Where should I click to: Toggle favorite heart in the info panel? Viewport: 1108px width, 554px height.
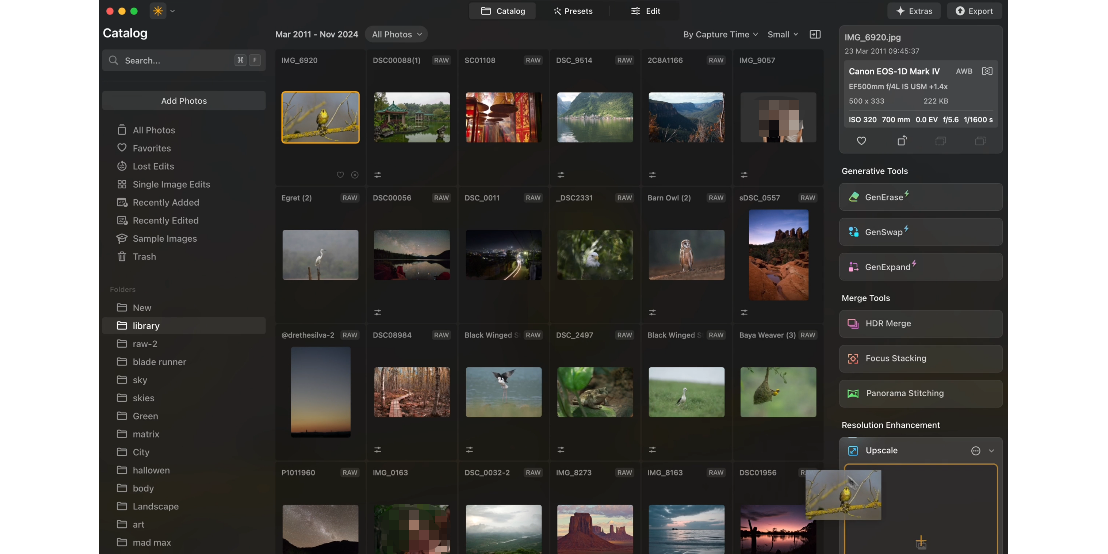(x=861, y=141)
